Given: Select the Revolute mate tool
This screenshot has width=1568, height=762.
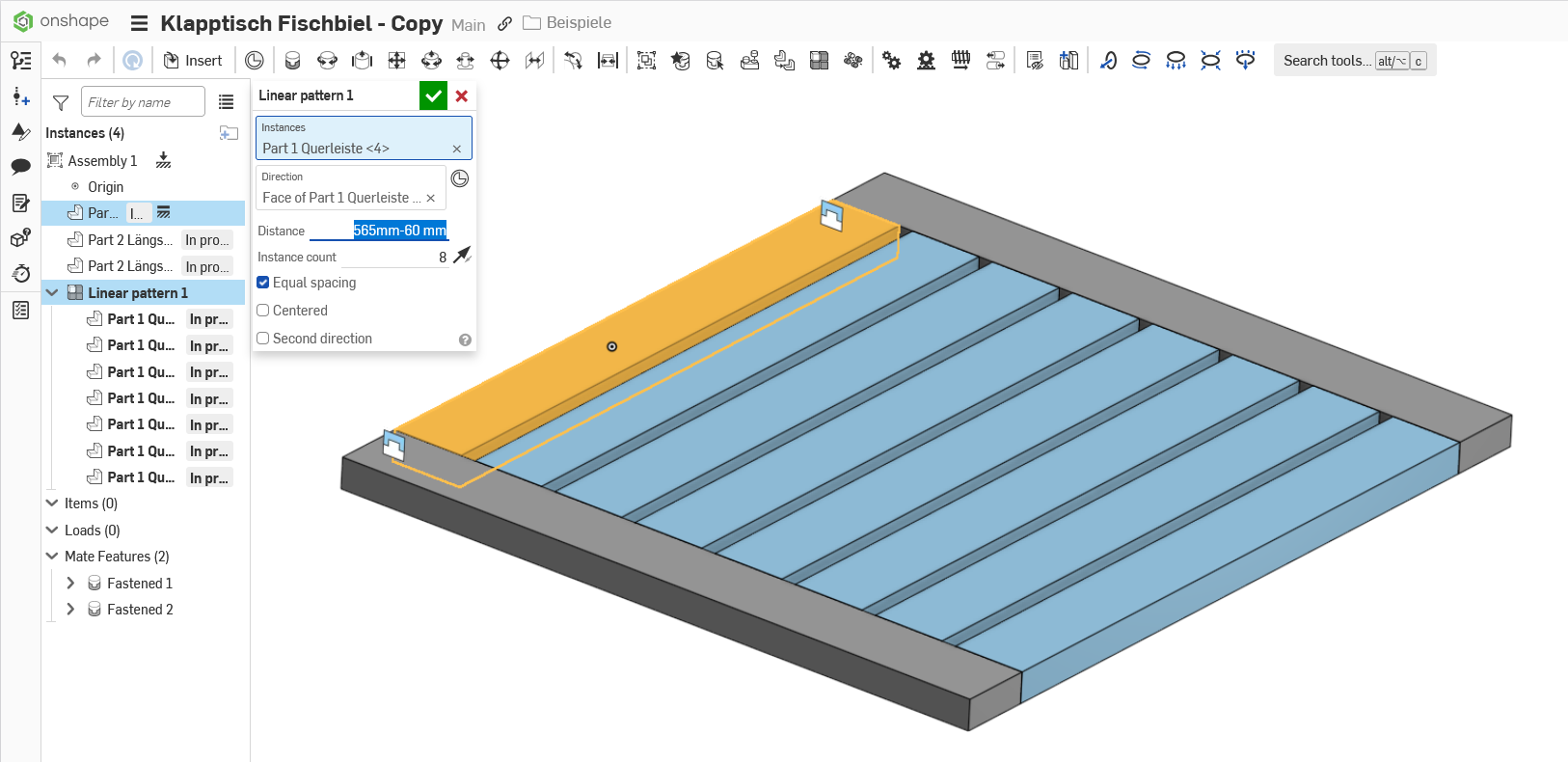Looking at the screenshot, I should pyautogui.click(x=328, y=60).
